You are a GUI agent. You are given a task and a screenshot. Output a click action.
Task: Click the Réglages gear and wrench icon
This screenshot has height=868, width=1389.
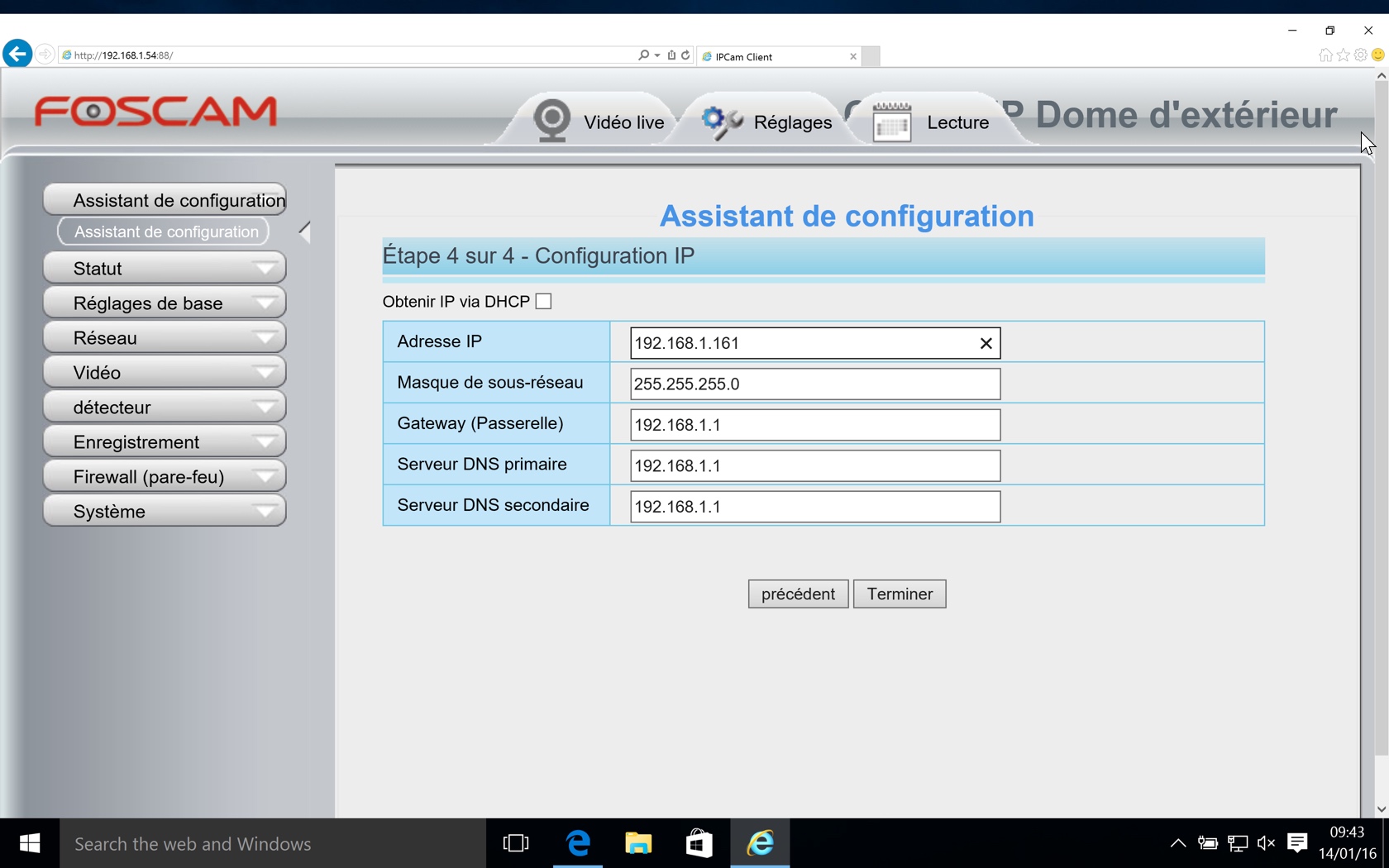point(722,122)
